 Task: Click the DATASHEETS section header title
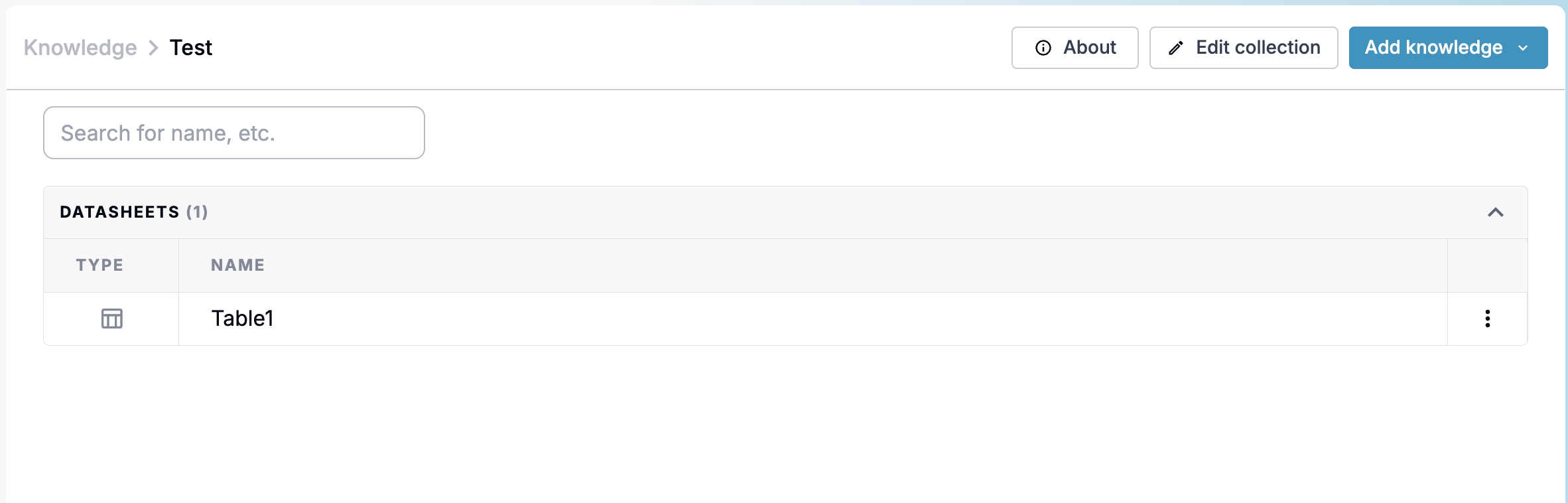click(119, 212)
